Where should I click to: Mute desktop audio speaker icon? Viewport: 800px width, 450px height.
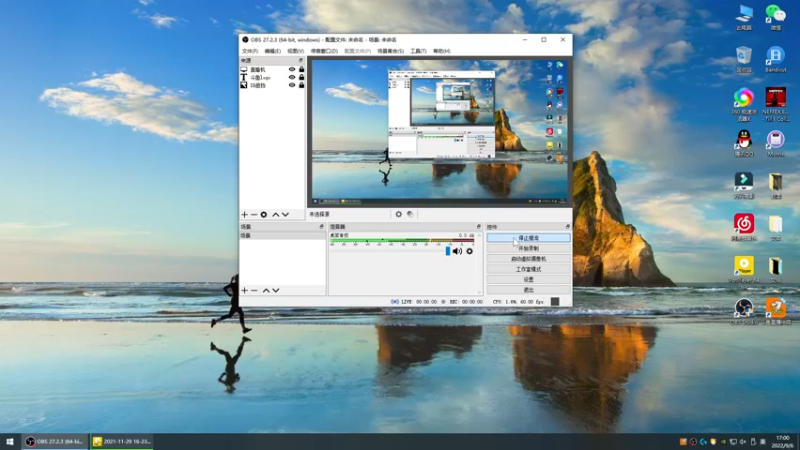pos(457,251)
